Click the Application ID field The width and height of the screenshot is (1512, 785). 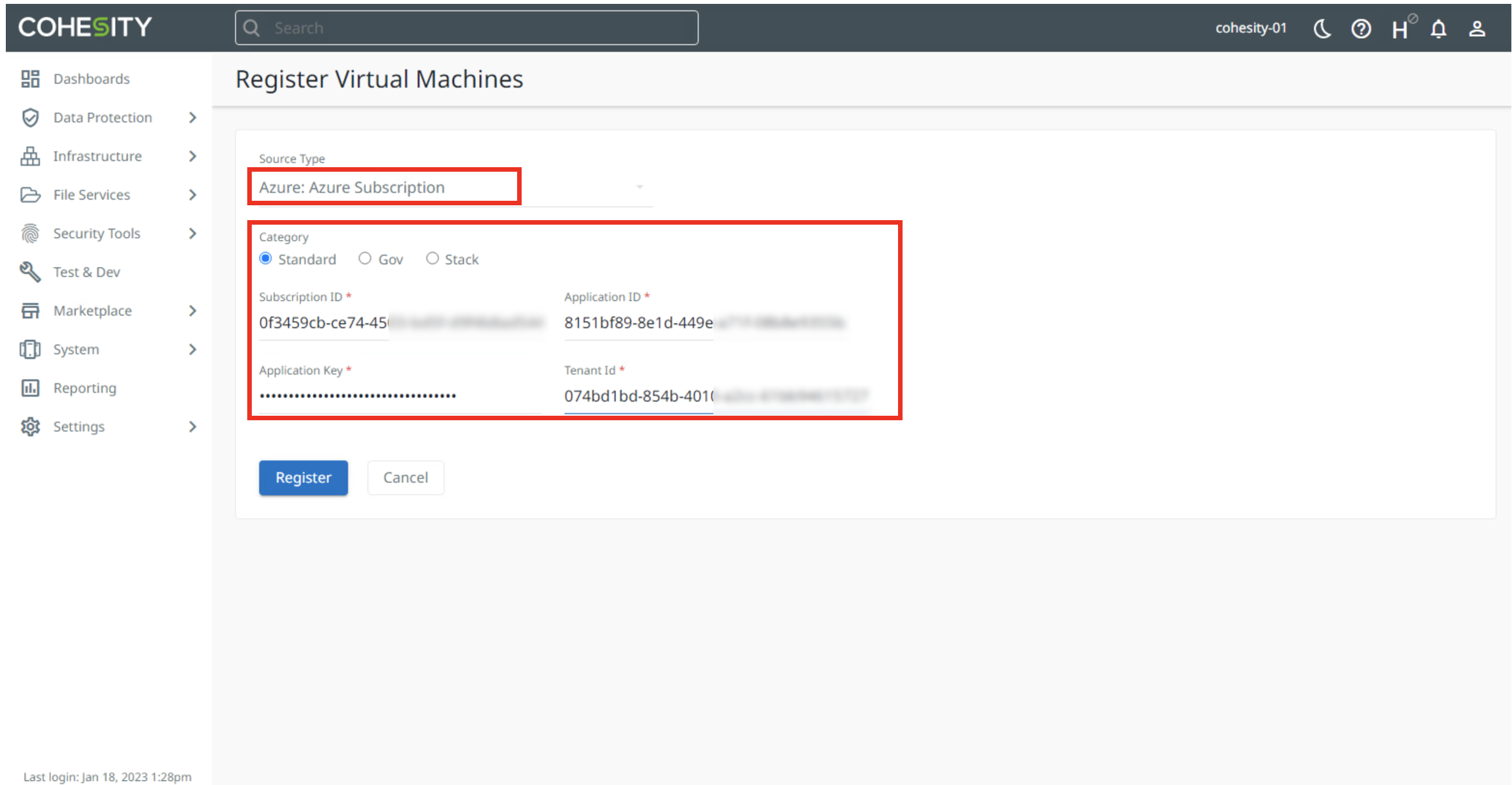click(x=704, y=323)
